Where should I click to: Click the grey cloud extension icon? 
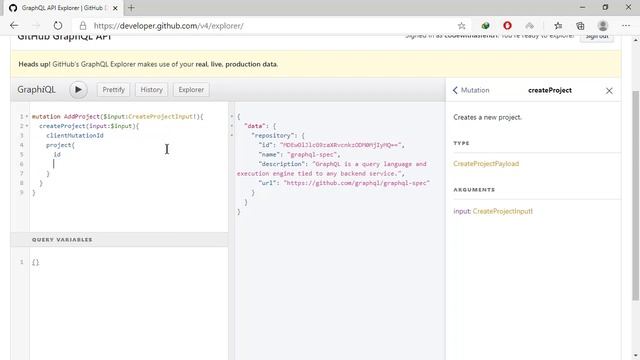pos(529,26)
